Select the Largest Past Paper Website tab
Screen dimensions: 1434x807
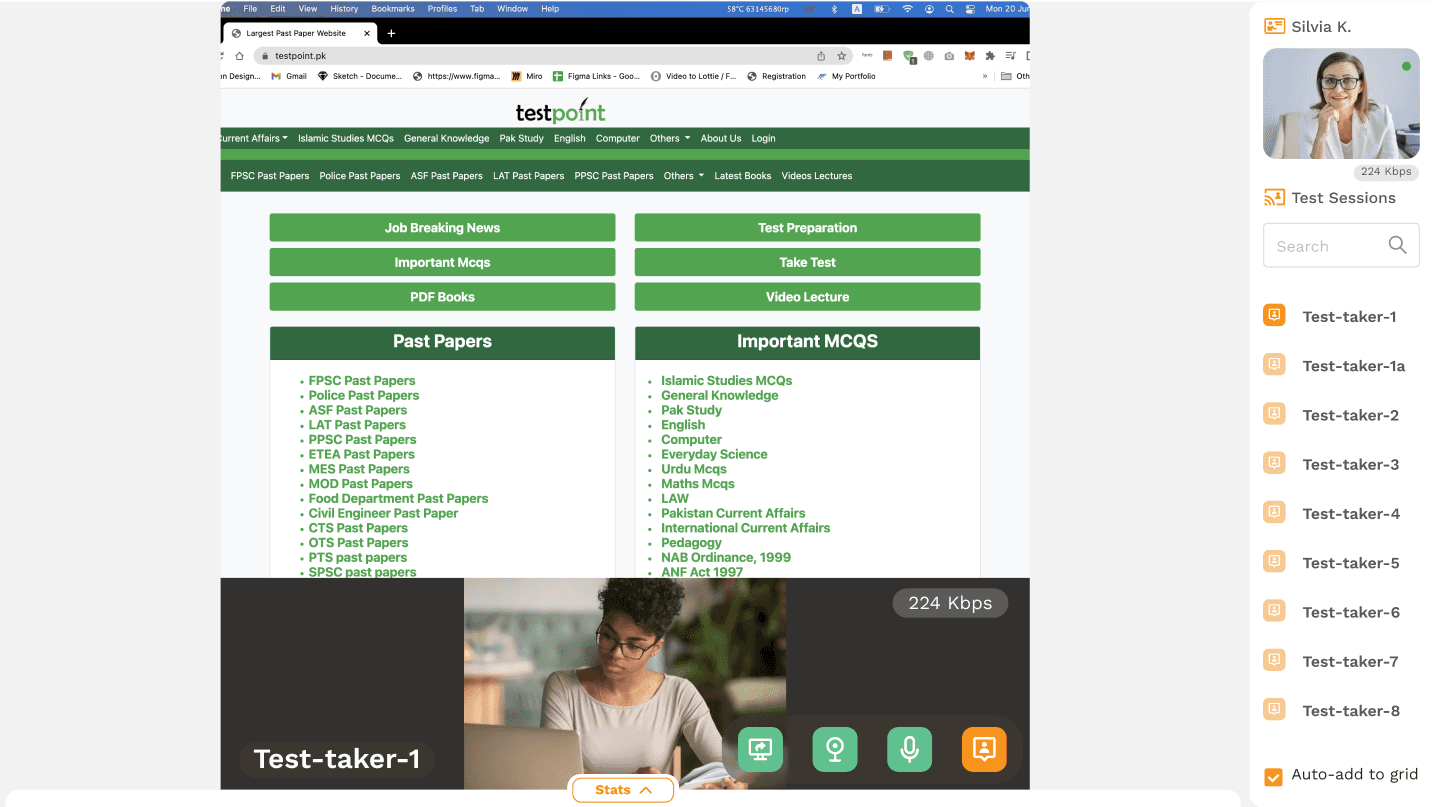[300, 33]
